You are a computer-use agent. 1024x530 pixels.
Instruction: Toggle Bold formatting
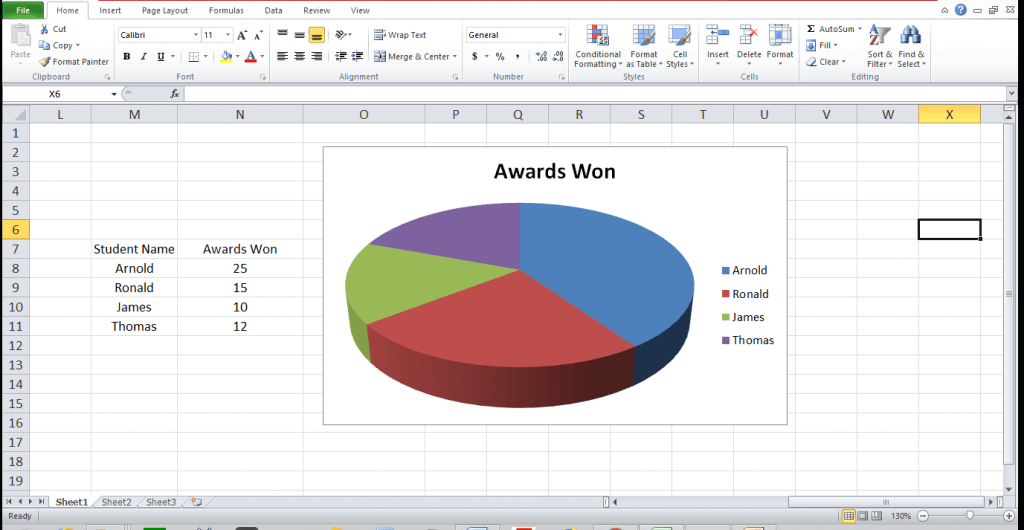point(127,57)
